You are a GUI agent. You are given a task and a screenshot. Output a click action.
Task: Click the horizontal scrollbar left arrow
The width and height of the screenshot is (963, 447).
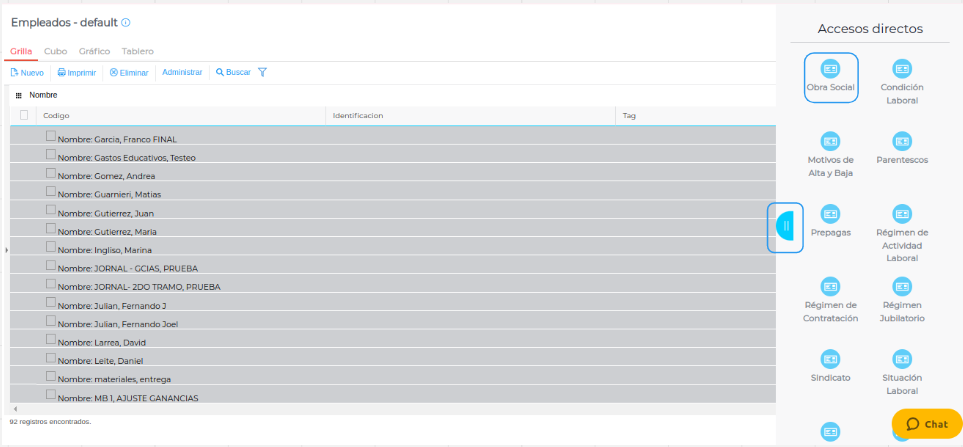pos(14,409)
